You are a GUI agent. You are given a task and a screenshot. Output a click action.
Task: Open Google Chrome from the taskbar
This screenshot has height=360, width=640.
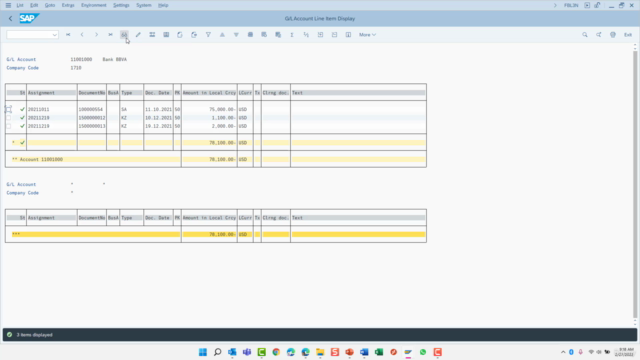276,352
